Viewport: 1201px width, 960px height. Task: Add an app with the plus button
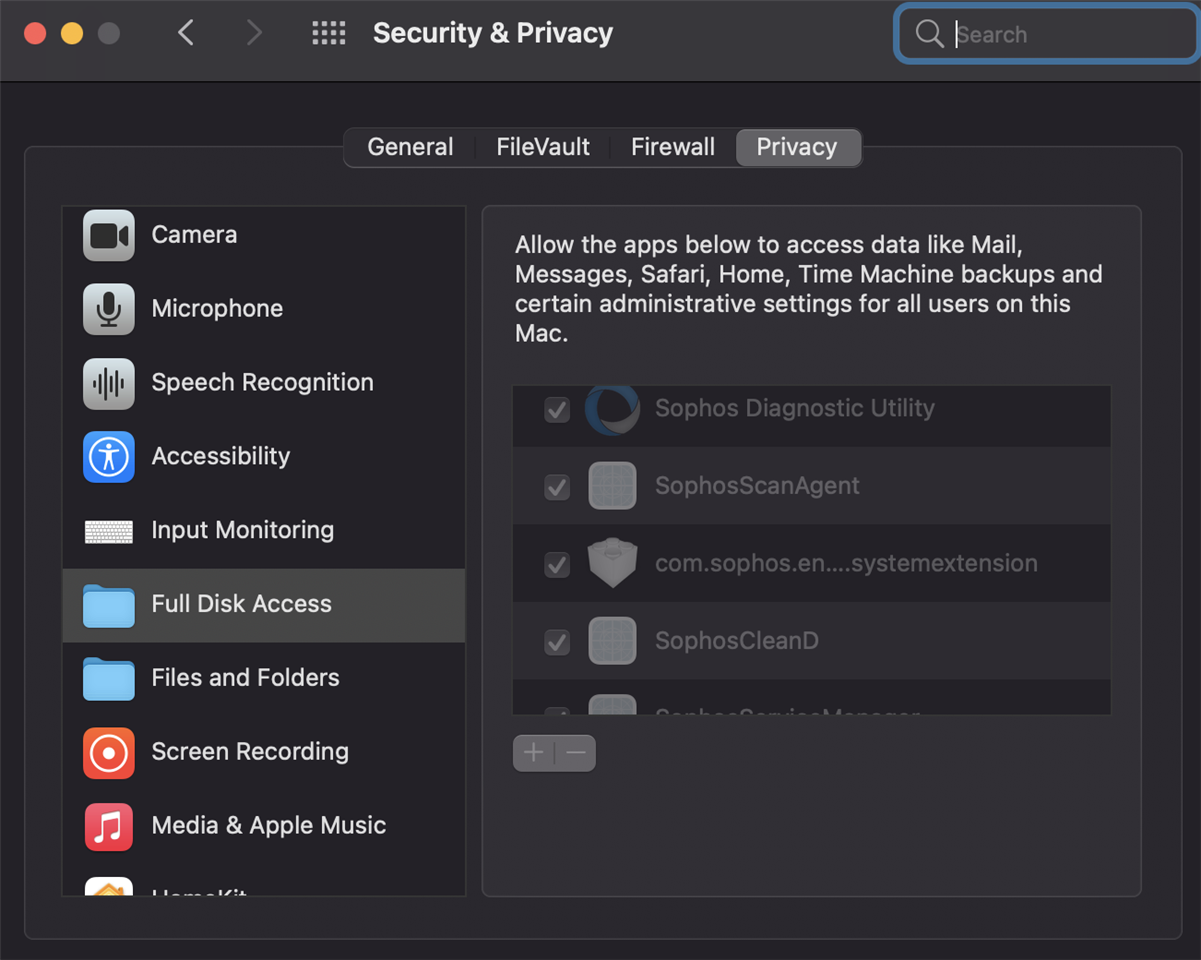point(534,753)
